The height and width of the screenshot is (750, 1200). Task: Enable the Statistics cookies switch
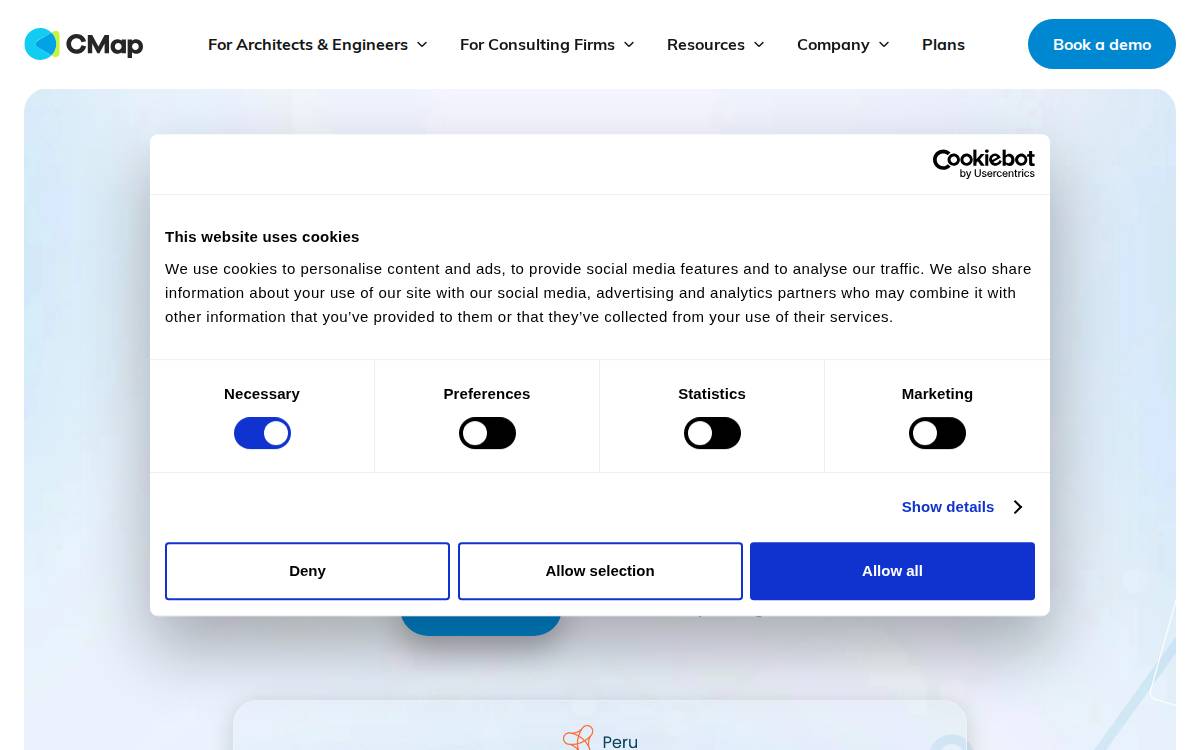(712, 433)
